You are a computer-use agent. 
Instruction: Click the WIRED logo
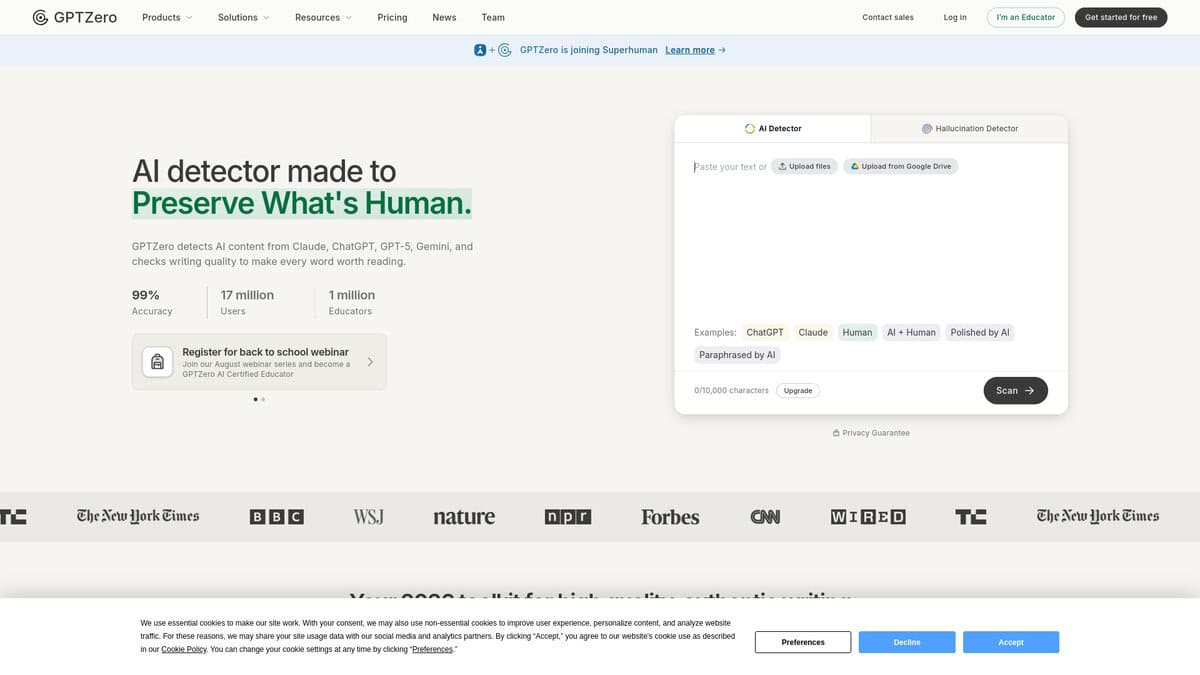click(x=868, y=517)
